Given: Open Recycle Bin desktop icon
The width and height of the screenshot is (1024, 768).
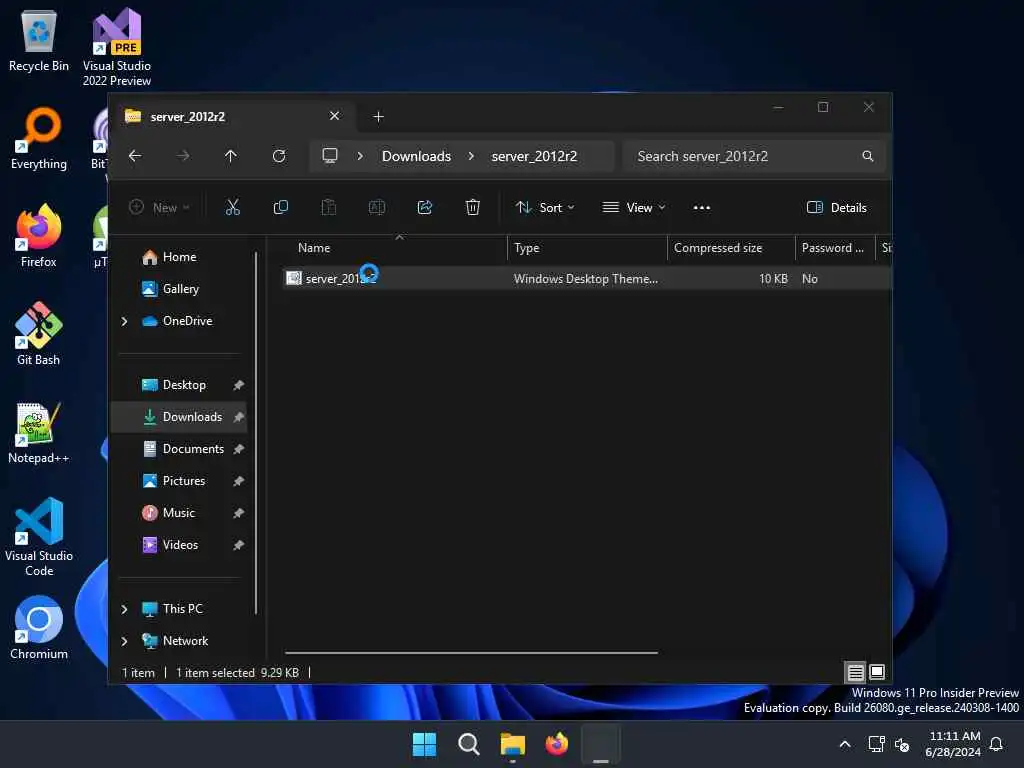Looking at the screenshot, I should (39, 40).
